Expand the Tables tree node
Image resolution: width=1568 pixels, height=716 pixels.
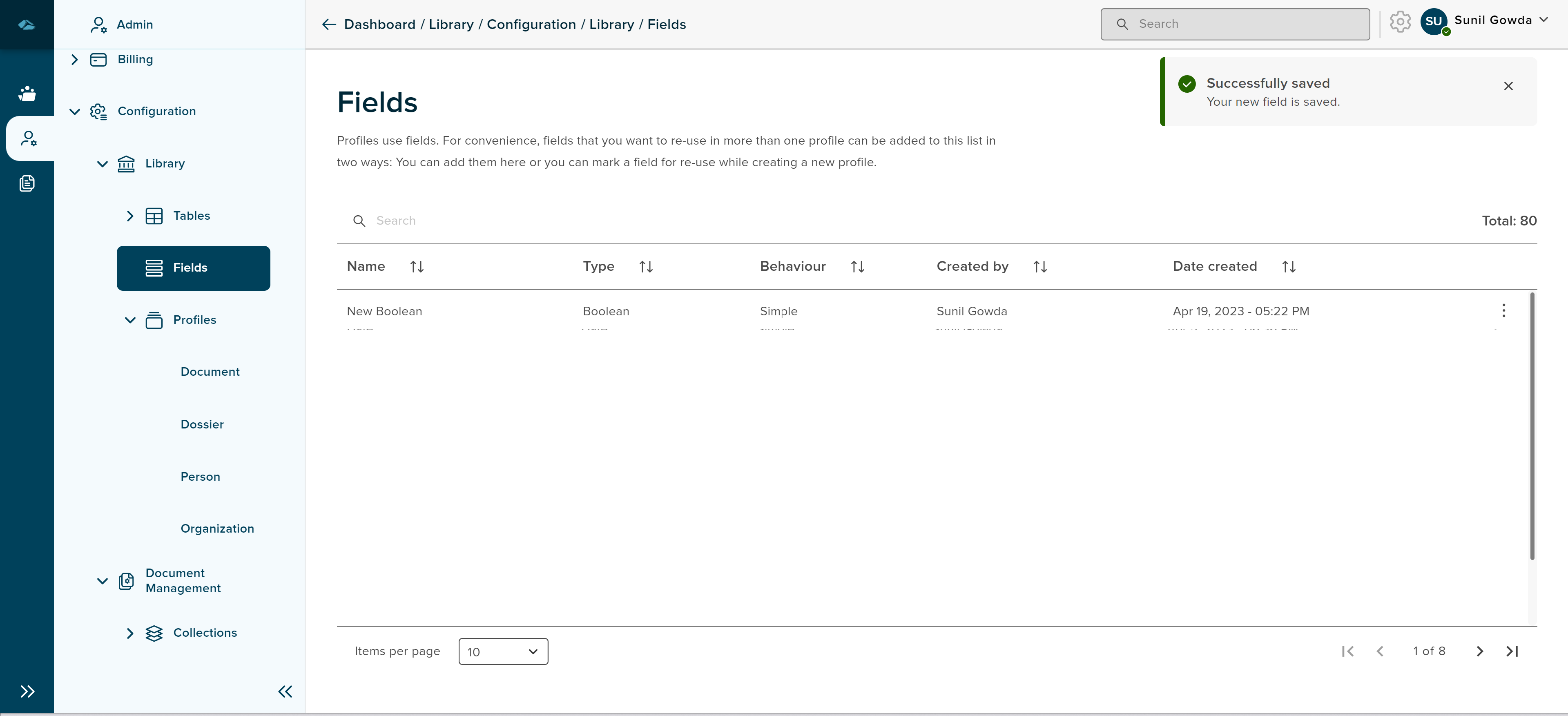click(129, 216)
